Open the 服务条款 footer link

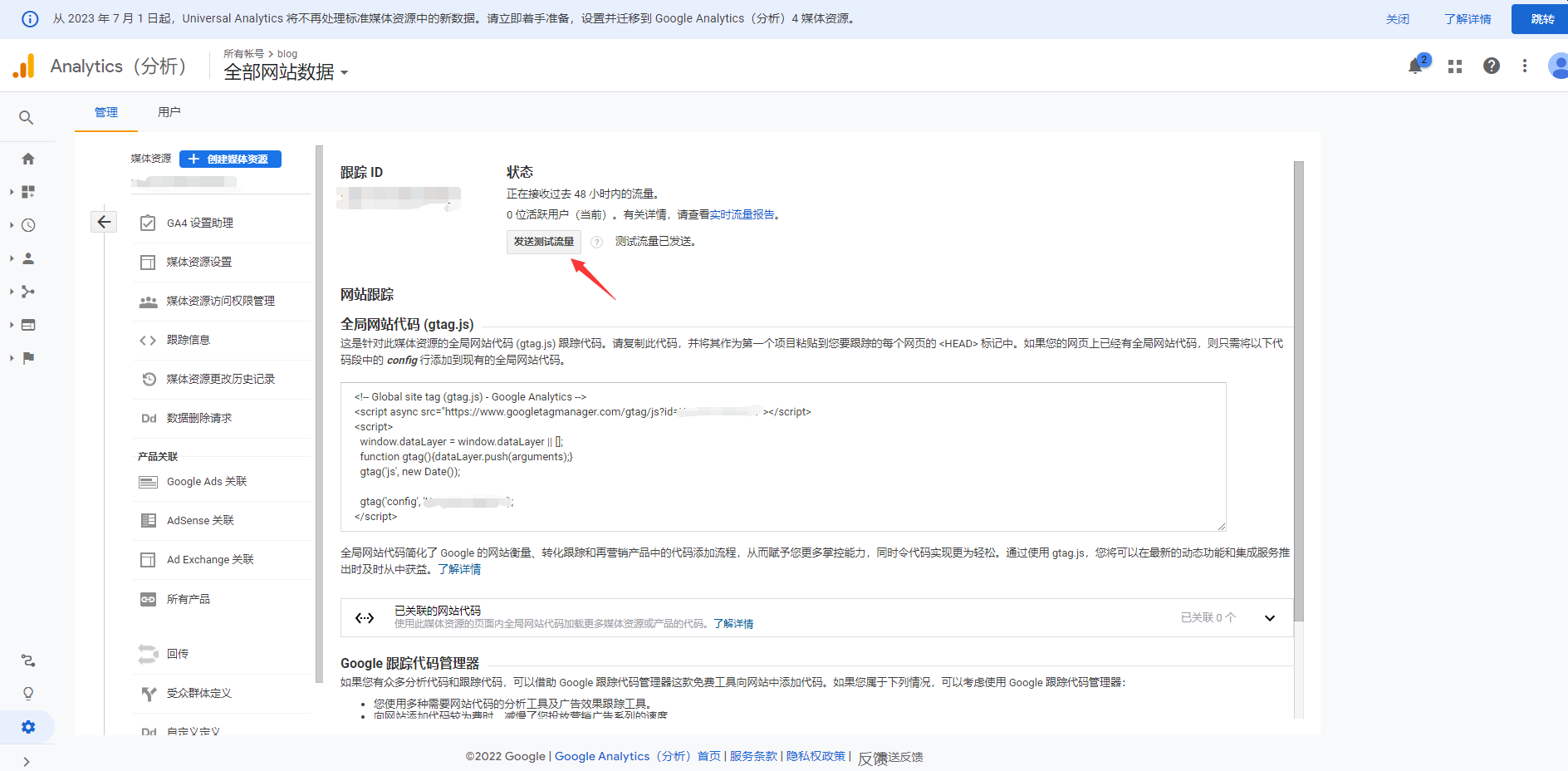[753, 756]
